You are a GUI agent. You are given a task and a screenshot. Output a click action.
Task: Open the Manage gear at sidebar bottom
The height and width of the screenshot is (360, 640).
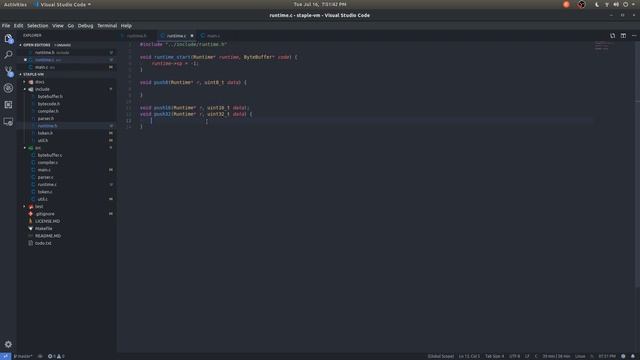tap(8, 344)
